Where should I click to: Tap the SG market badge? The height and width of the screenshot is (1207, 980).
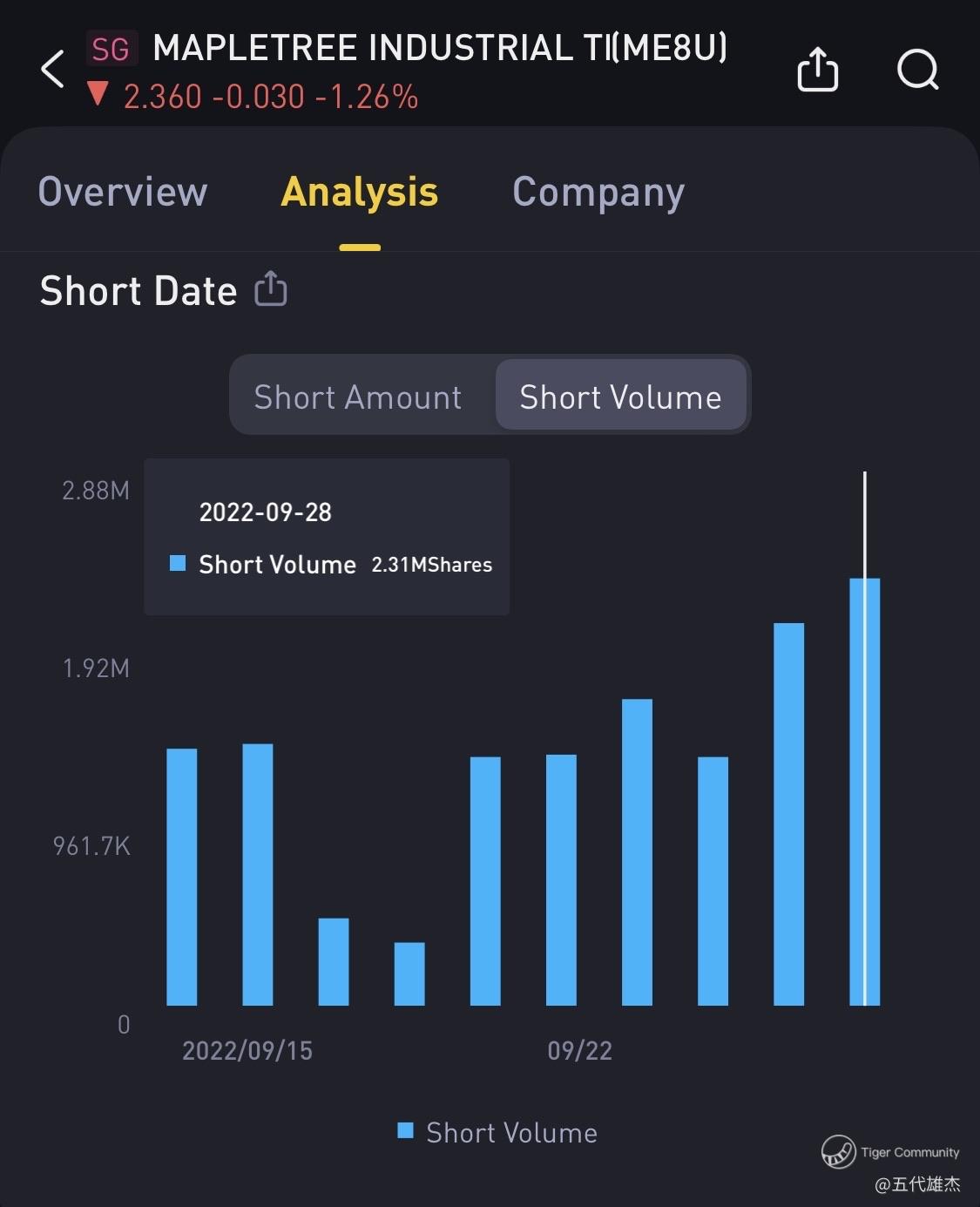tap(112, 49)
